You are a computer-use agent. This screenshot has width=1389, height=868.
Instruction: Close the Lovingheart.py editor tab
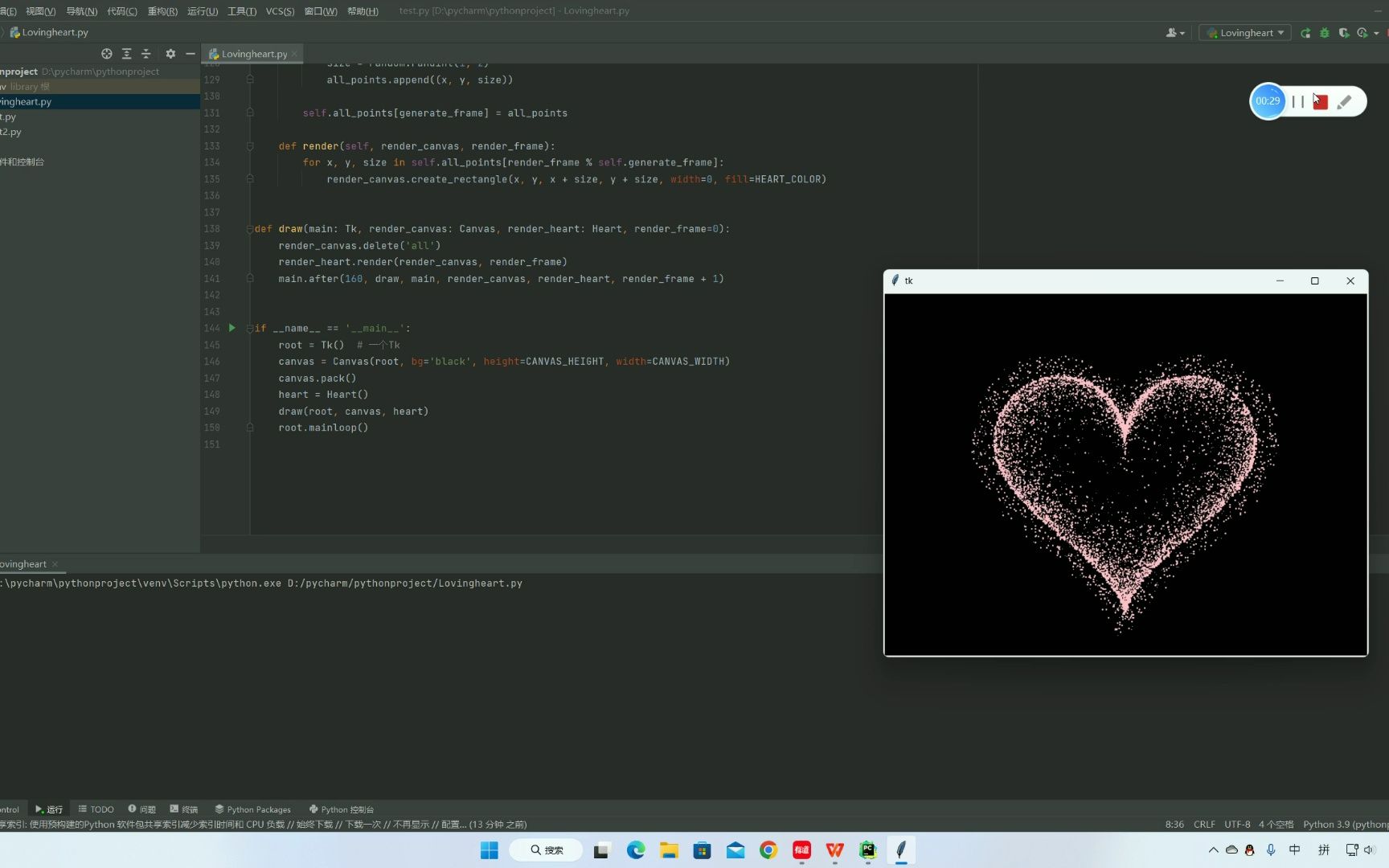[x=294, y=54]
